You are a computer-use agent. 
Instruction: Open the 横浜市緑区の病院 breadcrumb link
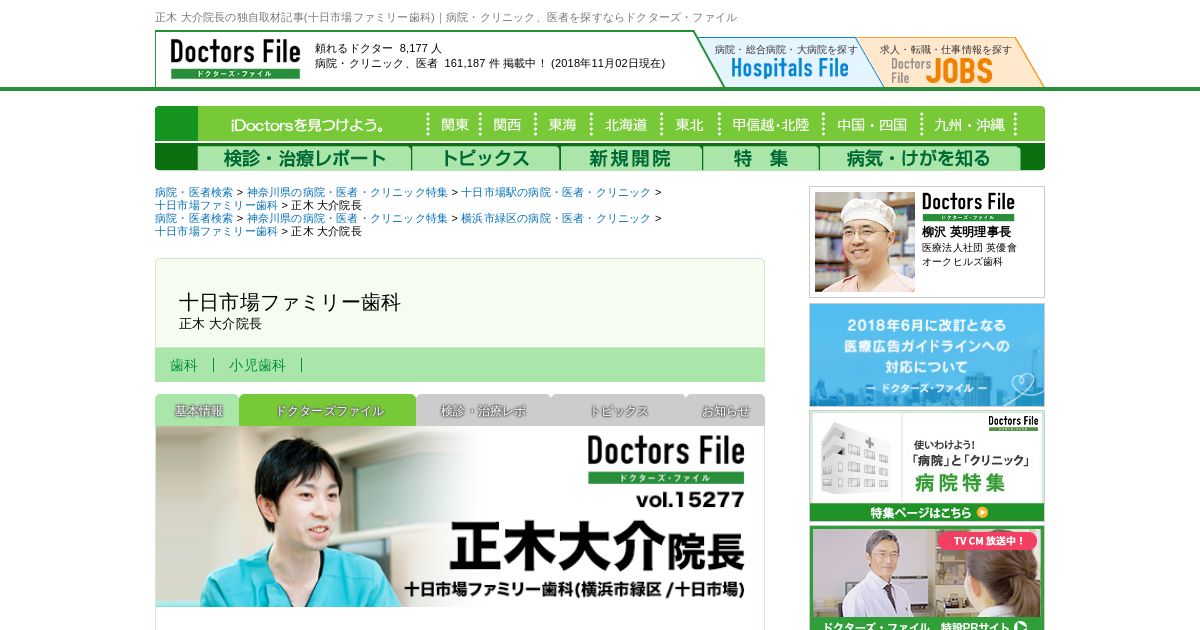click(x=555, y=218)
